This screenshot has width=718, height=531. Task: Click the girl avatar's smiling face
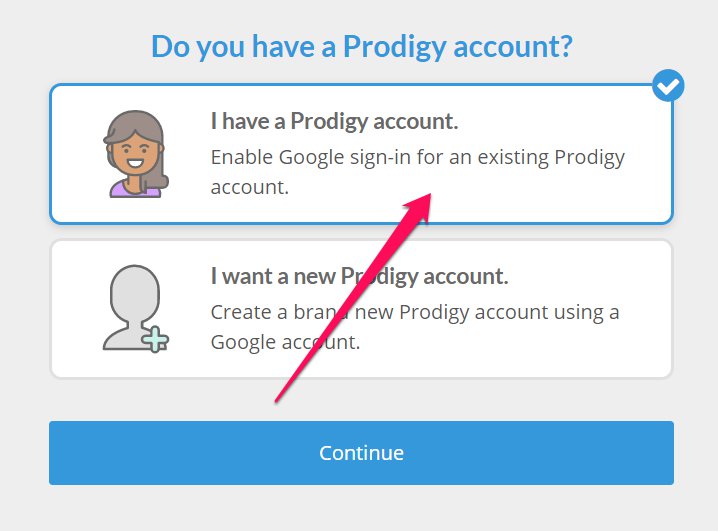(134, 155)
